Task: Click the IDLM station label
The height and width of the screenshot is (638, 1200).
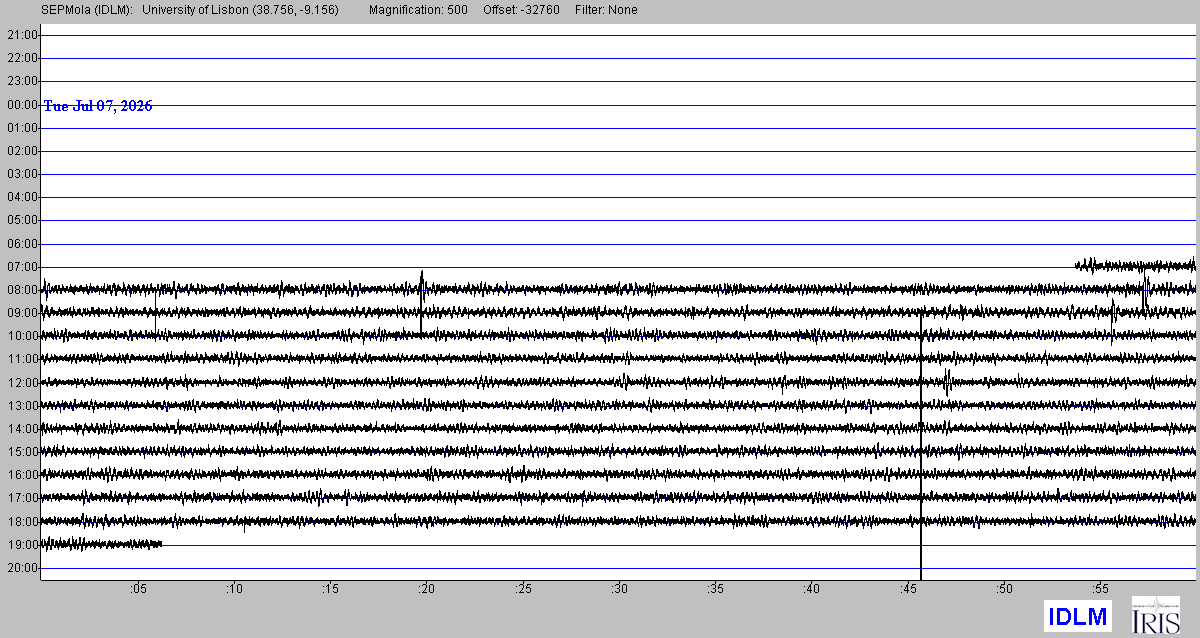Action: 1077,617
